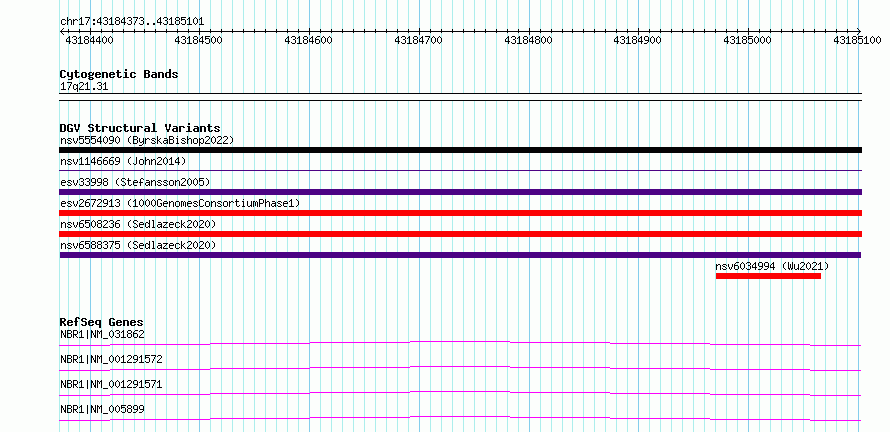Select the DGV Structural Variants heading

pyautogui.click(x=140, y=128)
